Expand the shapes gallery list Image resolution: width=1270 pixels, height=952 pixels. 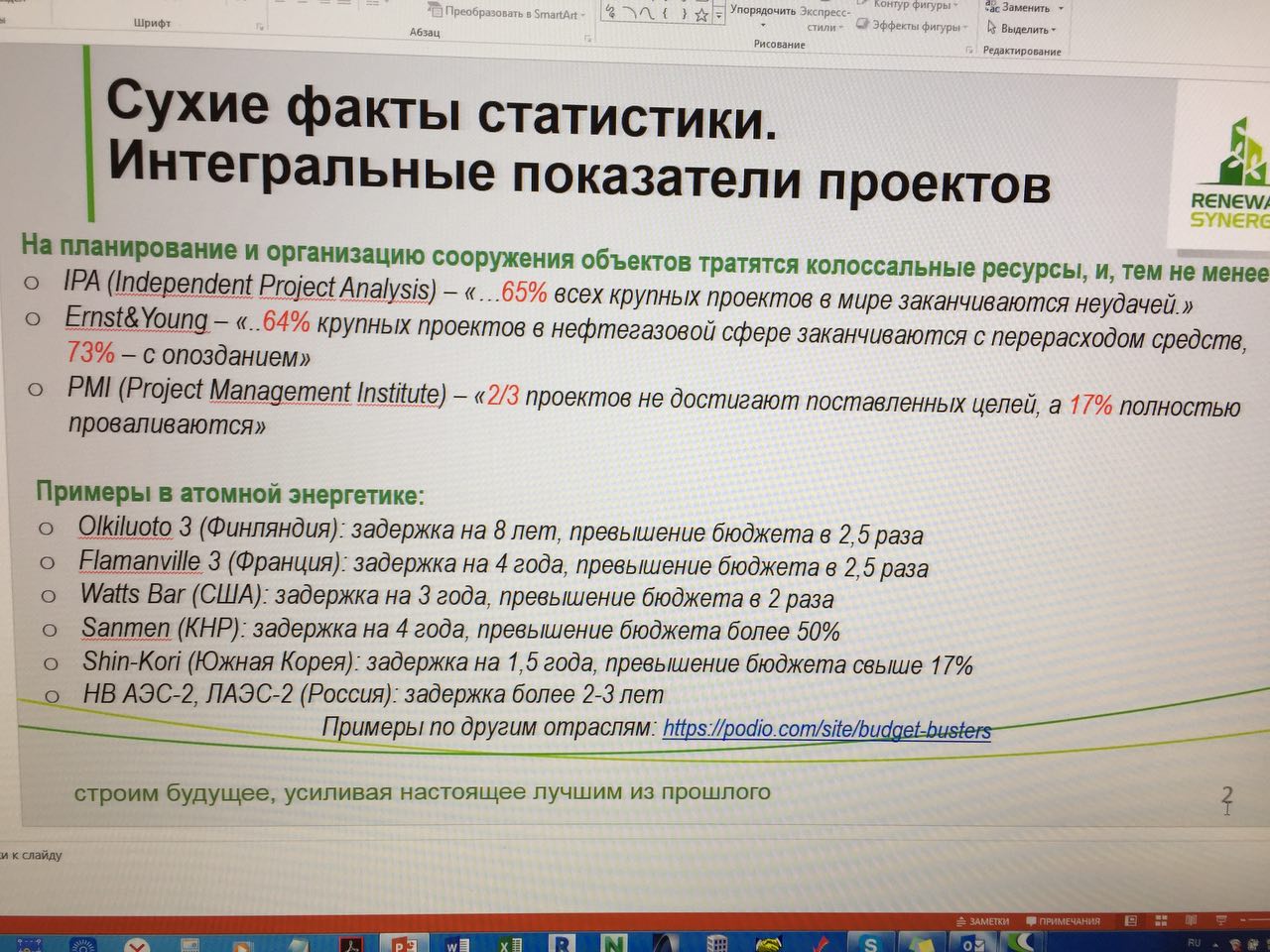(x=718, y=17)
